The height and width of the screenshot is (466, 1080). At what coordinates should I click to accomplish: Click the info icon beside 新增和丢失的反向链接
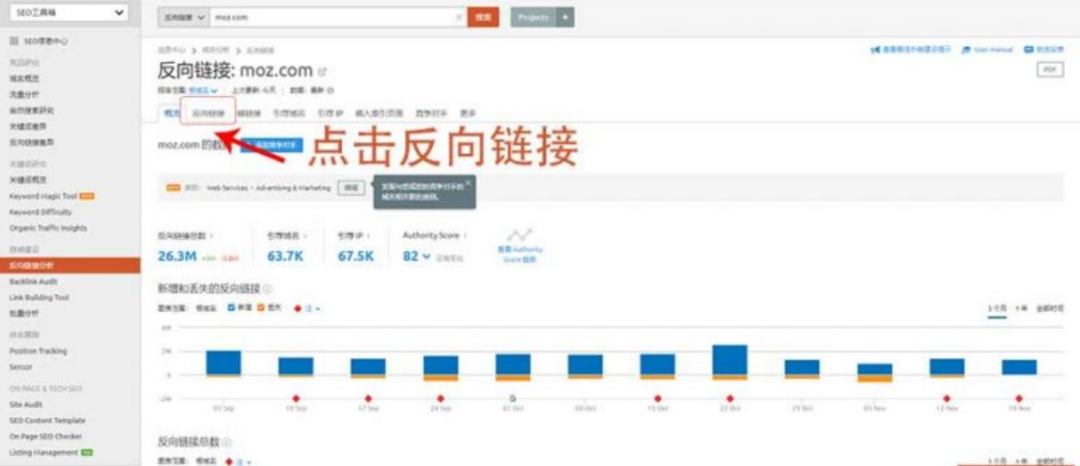tap(267, 289)
